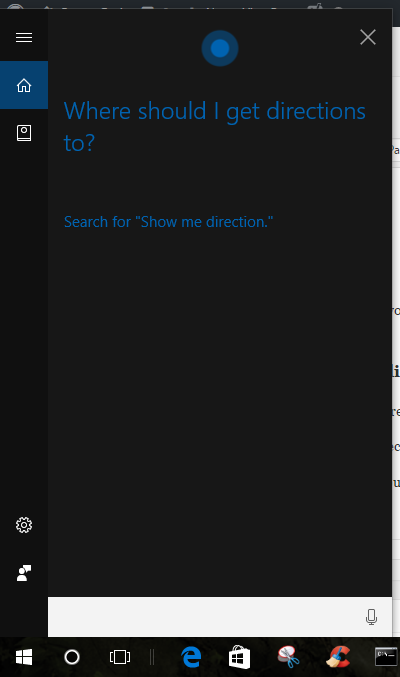This screenshot has width=400, height=677.
Task: Launch the Snipping Tool from taskbar
Action: 288,657
